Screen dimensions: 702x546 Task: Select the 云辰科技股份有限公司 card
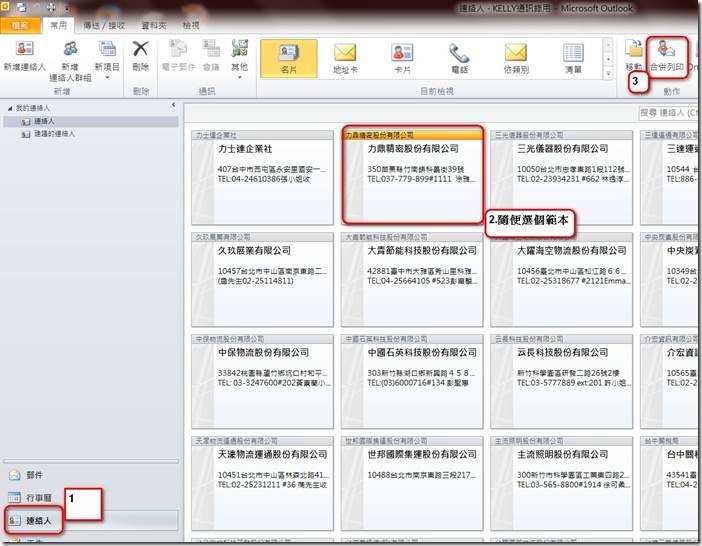pos(561,382)
